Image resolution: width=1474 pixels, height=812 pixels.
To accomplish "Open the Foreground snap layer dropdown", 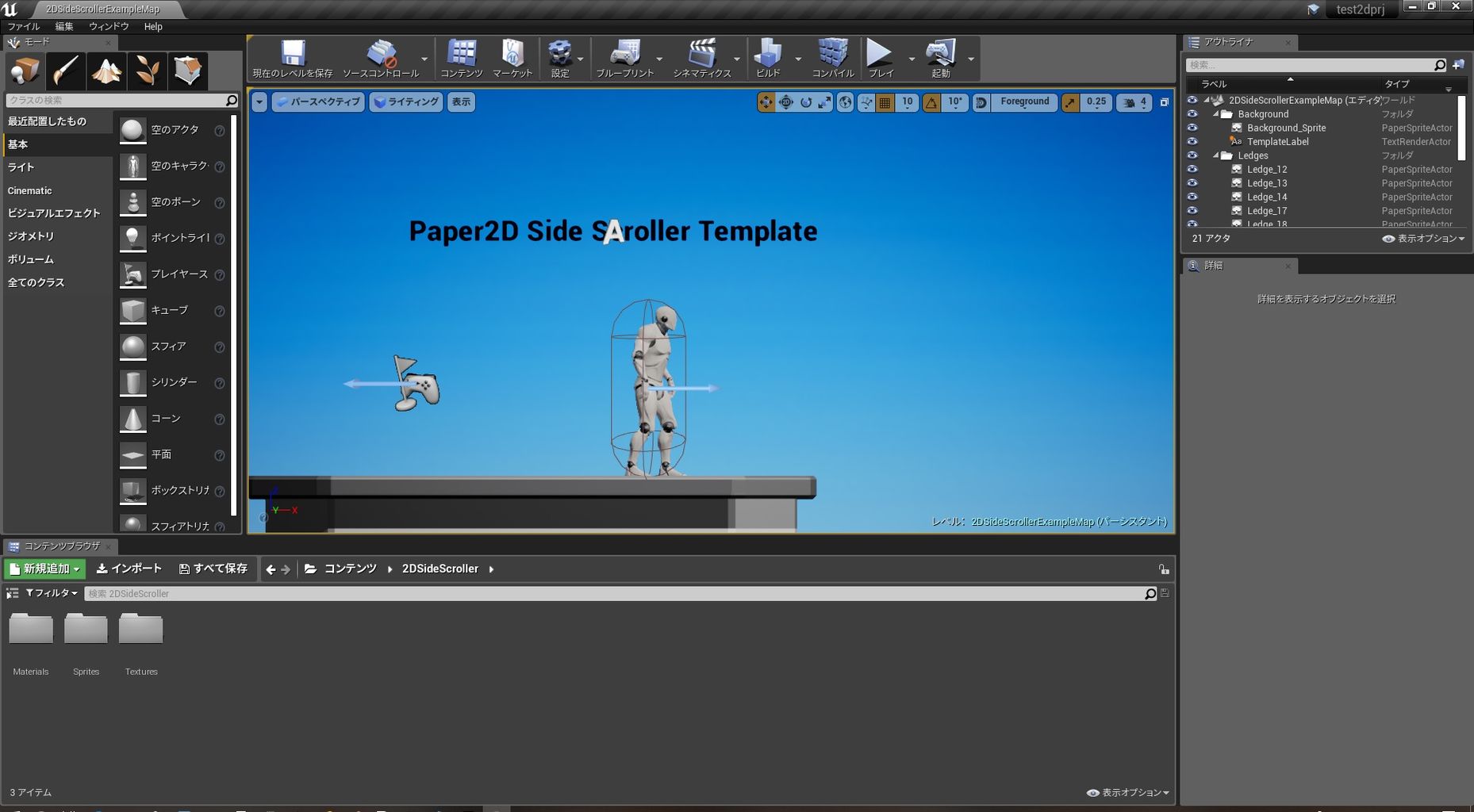I will [x=1024, y=102].
